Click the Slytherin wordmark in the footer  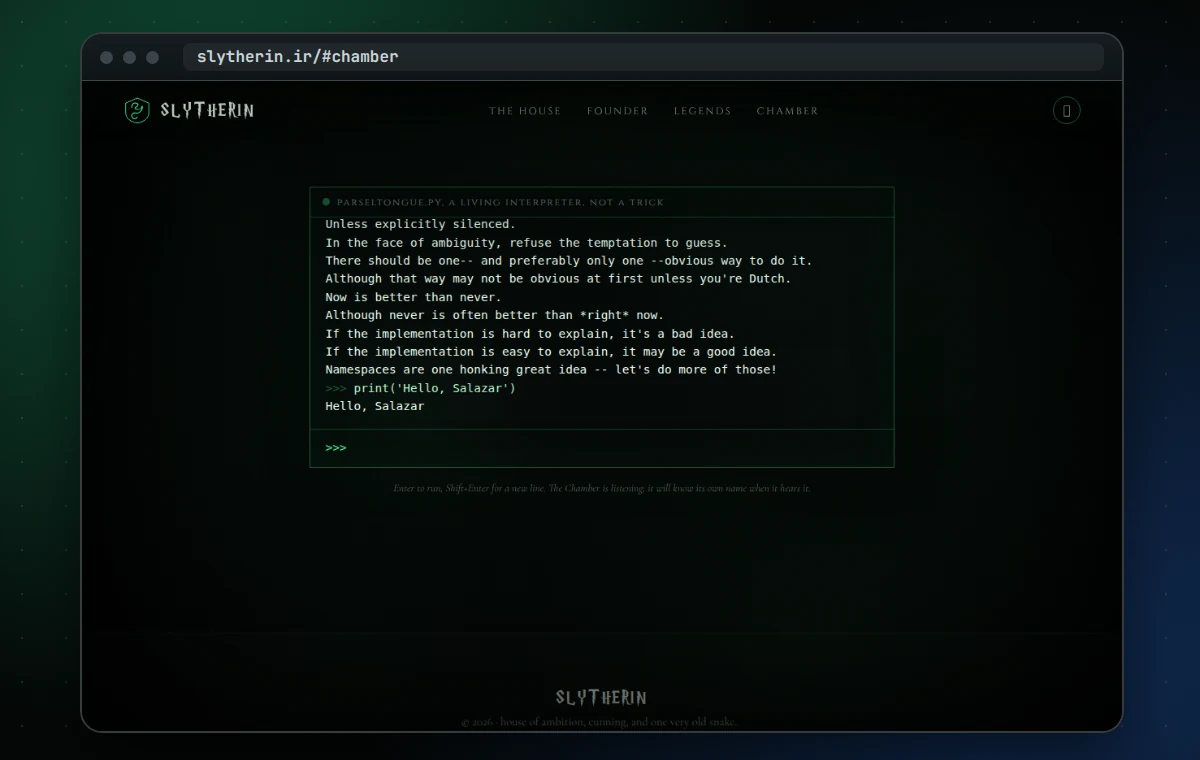tap(601, 698)
